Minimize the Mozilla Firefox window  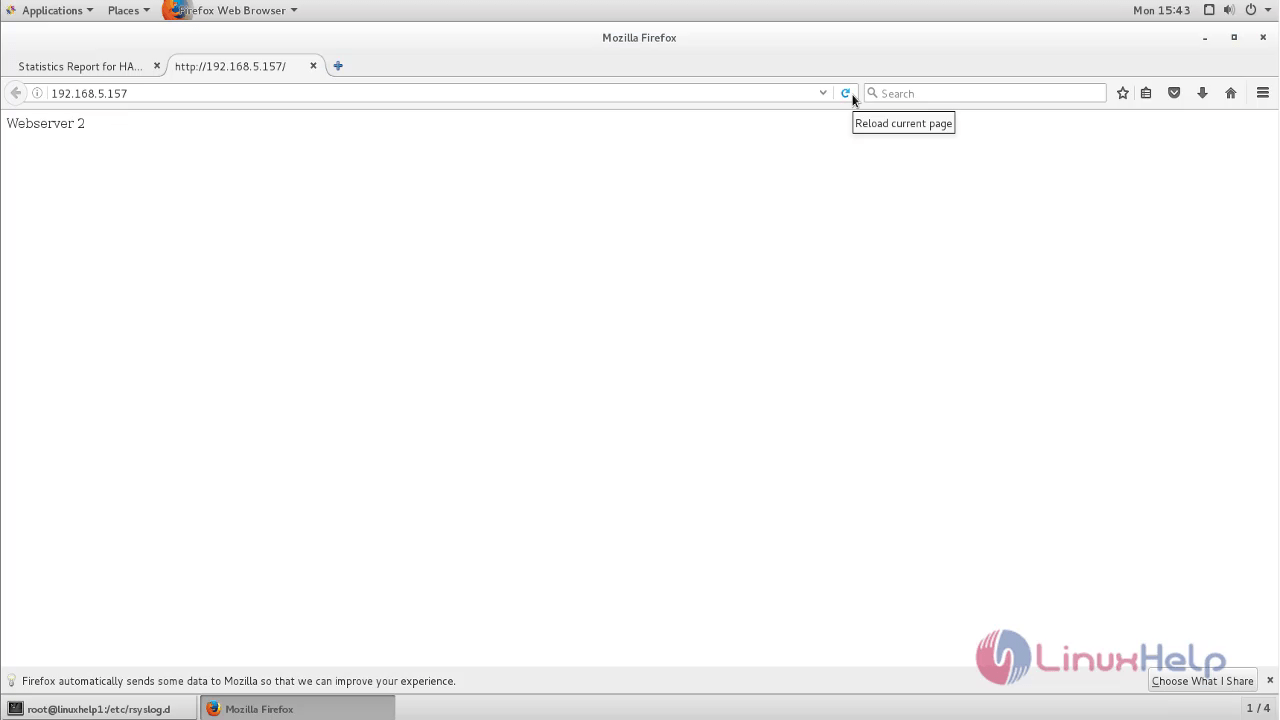(x=1205, y=38)
